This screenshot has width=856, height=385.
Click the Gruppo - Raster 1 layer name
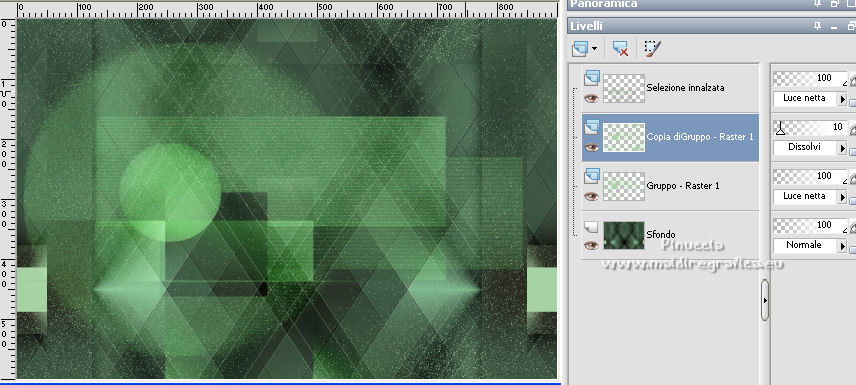[x=682, y=186]
